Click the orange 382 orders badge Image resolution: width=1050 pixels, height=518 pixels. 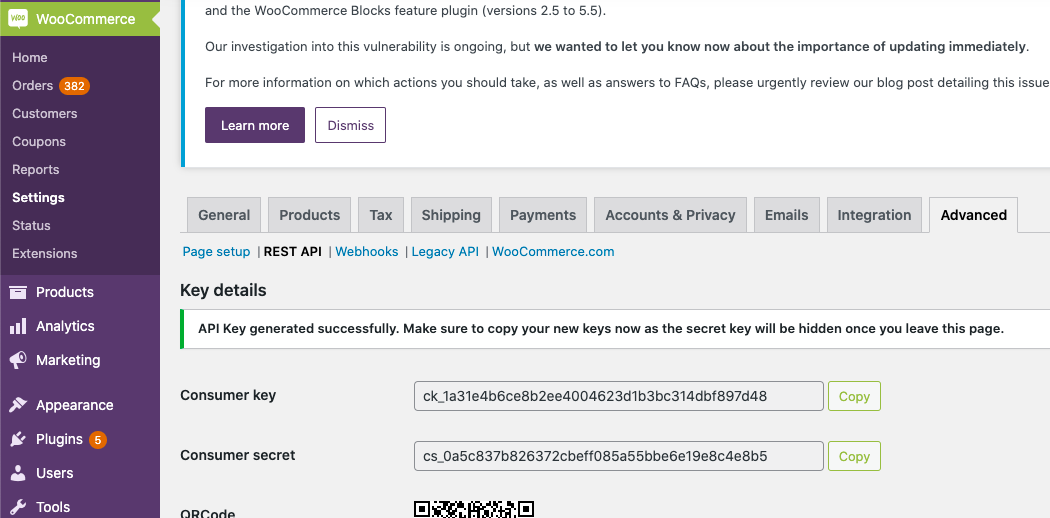(x=74, y=86)
